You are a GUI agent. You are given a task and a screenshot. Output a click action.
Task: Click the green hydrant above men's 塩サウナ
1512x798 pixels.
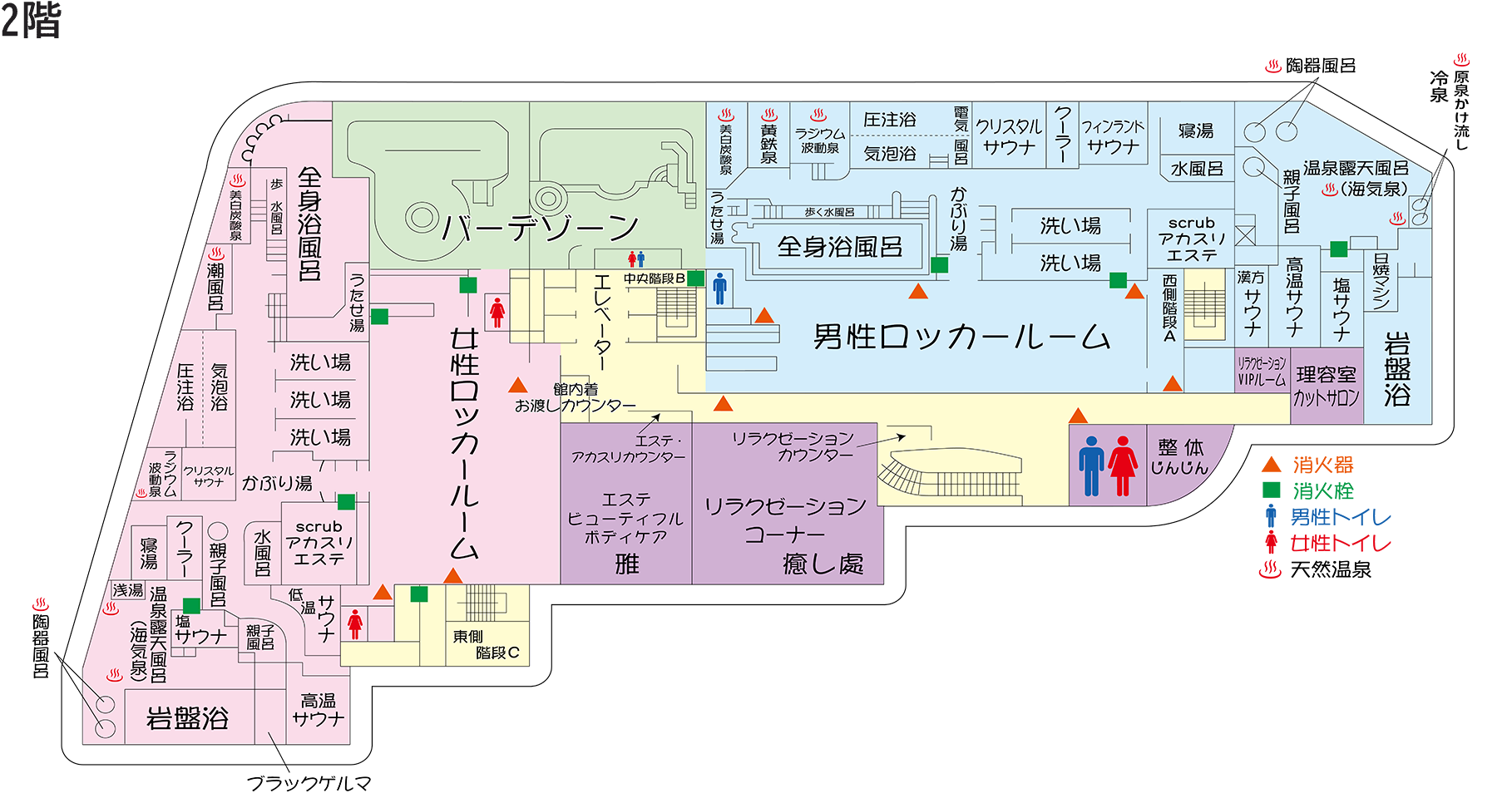pos(1339,248)
